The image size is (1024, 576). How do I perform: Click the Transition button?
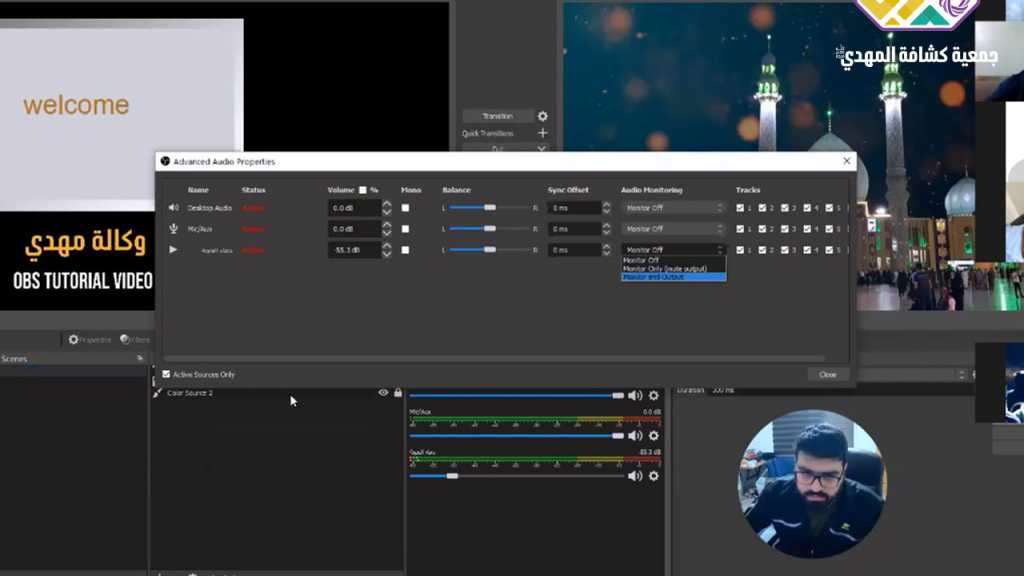coord(497,116)
